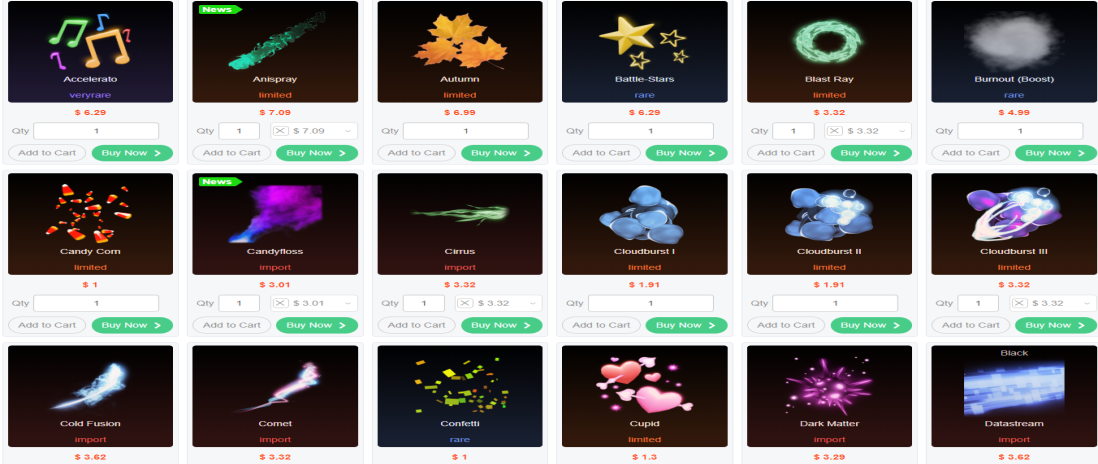The image size is (1098, 464).
Task: Click the platform icon in Cirrus price selector
Action: coord(466,303)
